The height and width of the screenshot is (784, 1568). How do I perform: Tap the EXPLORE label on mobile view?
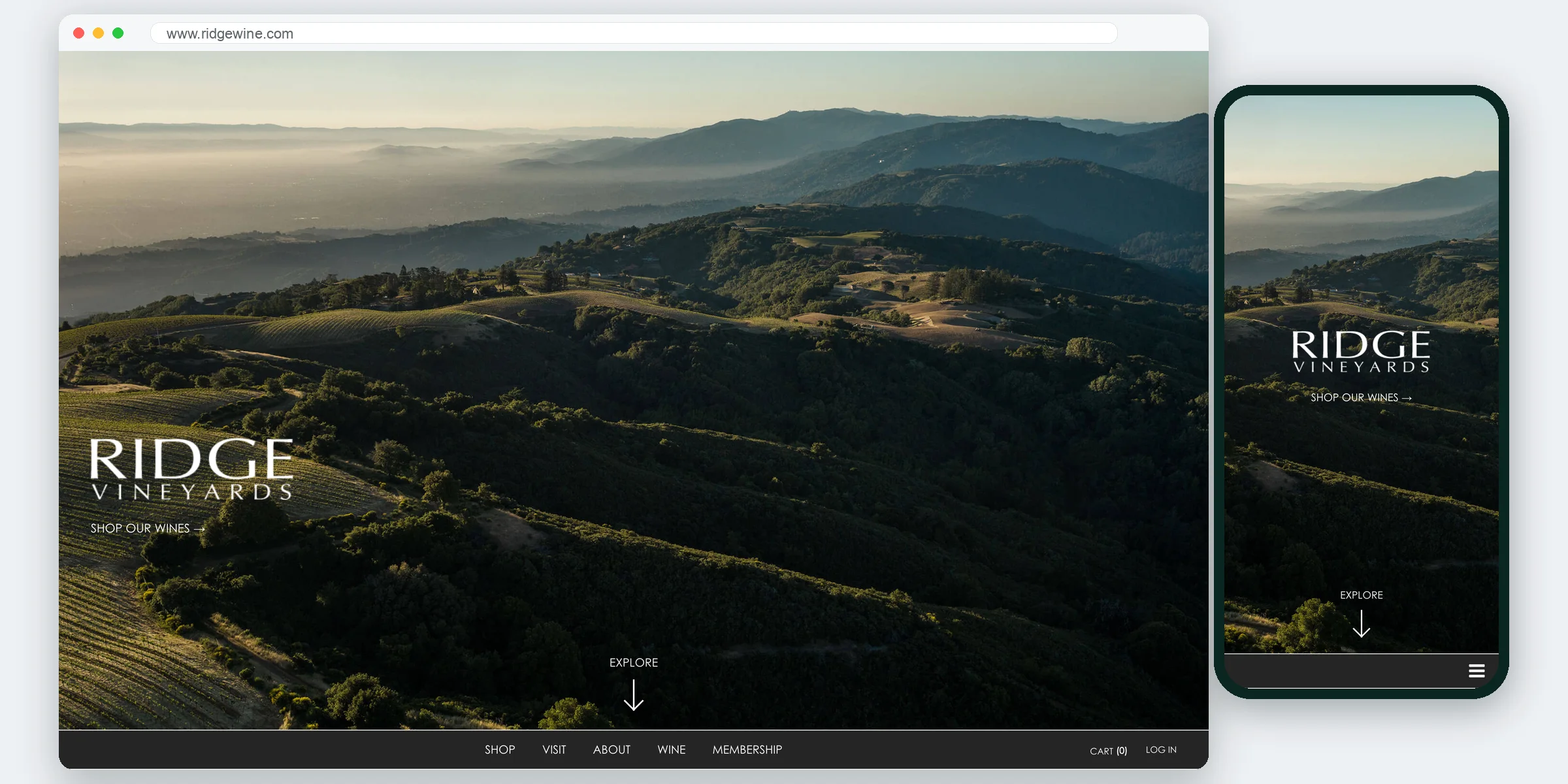tap(1362, 595)
